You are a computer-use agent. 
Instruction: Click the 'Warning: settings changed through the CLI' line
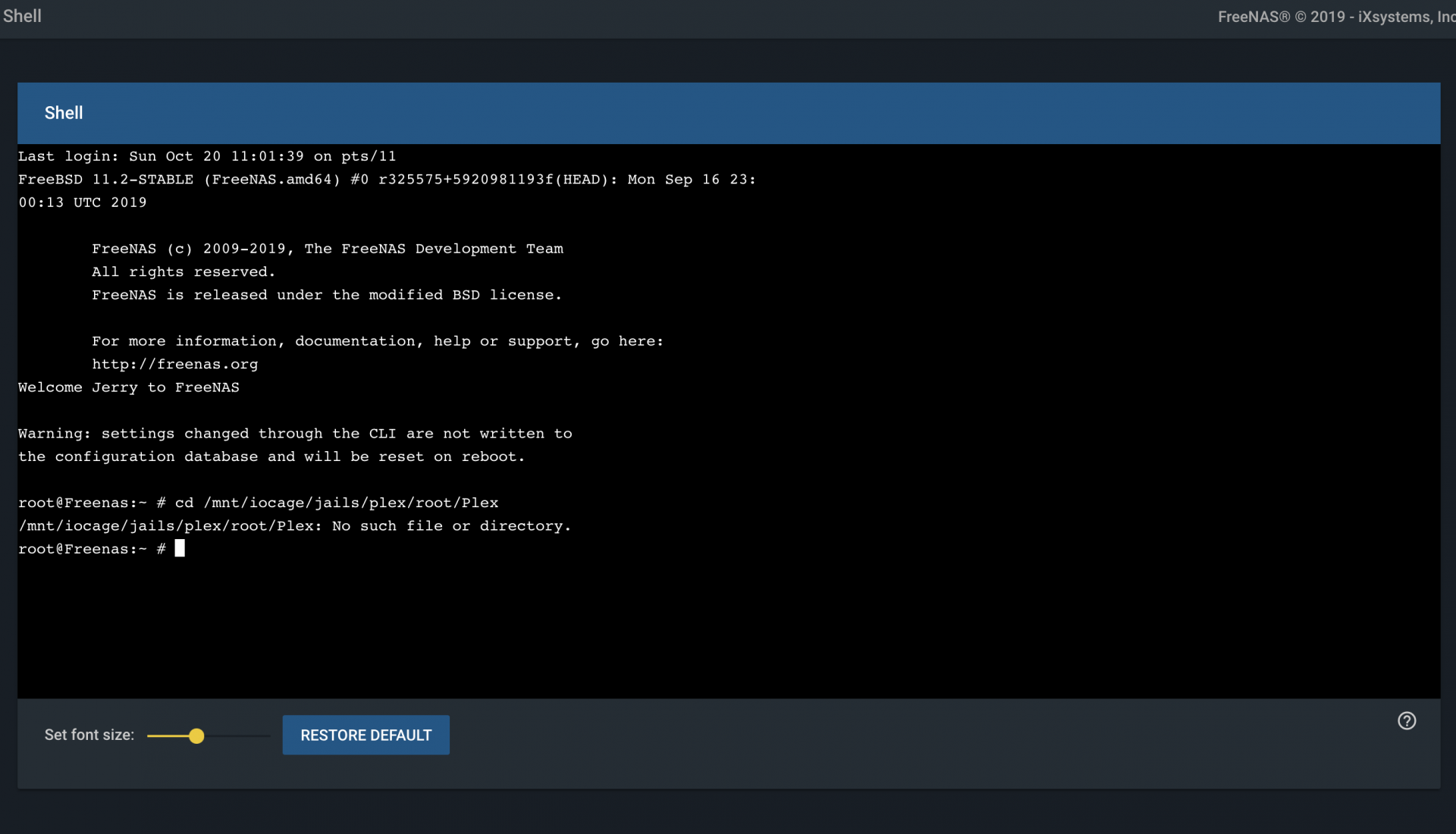295,434
